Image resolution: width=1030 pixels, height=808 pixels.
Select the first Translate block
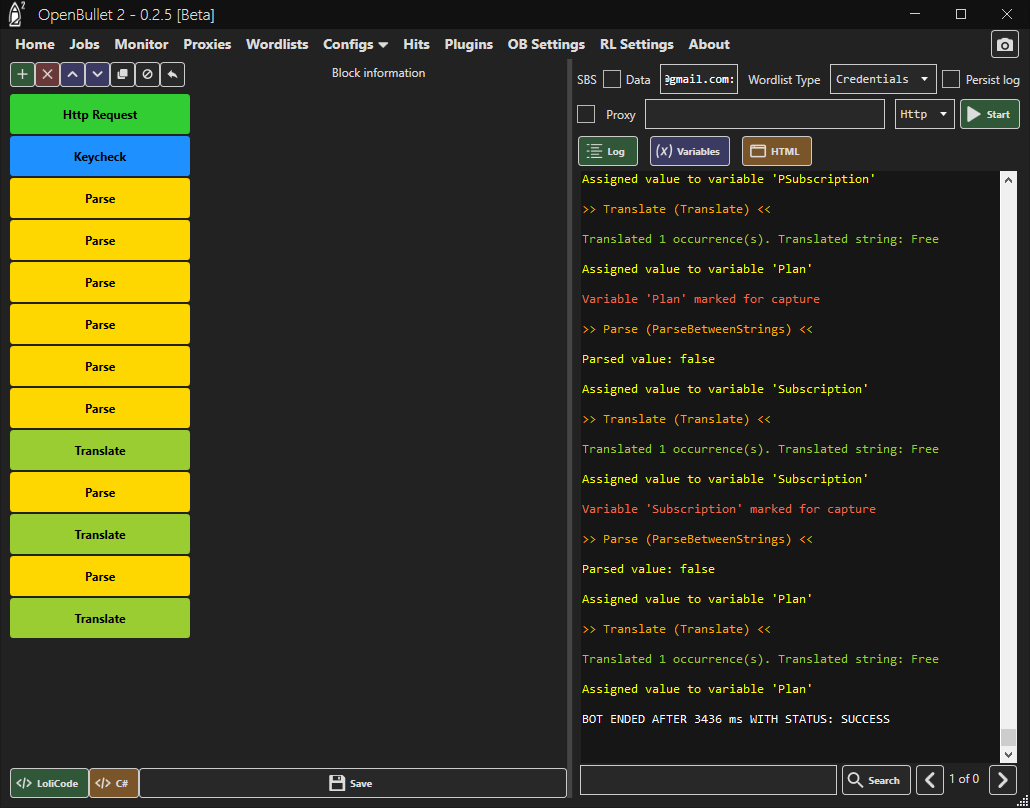pyautogui.click(x=100, y=451)
